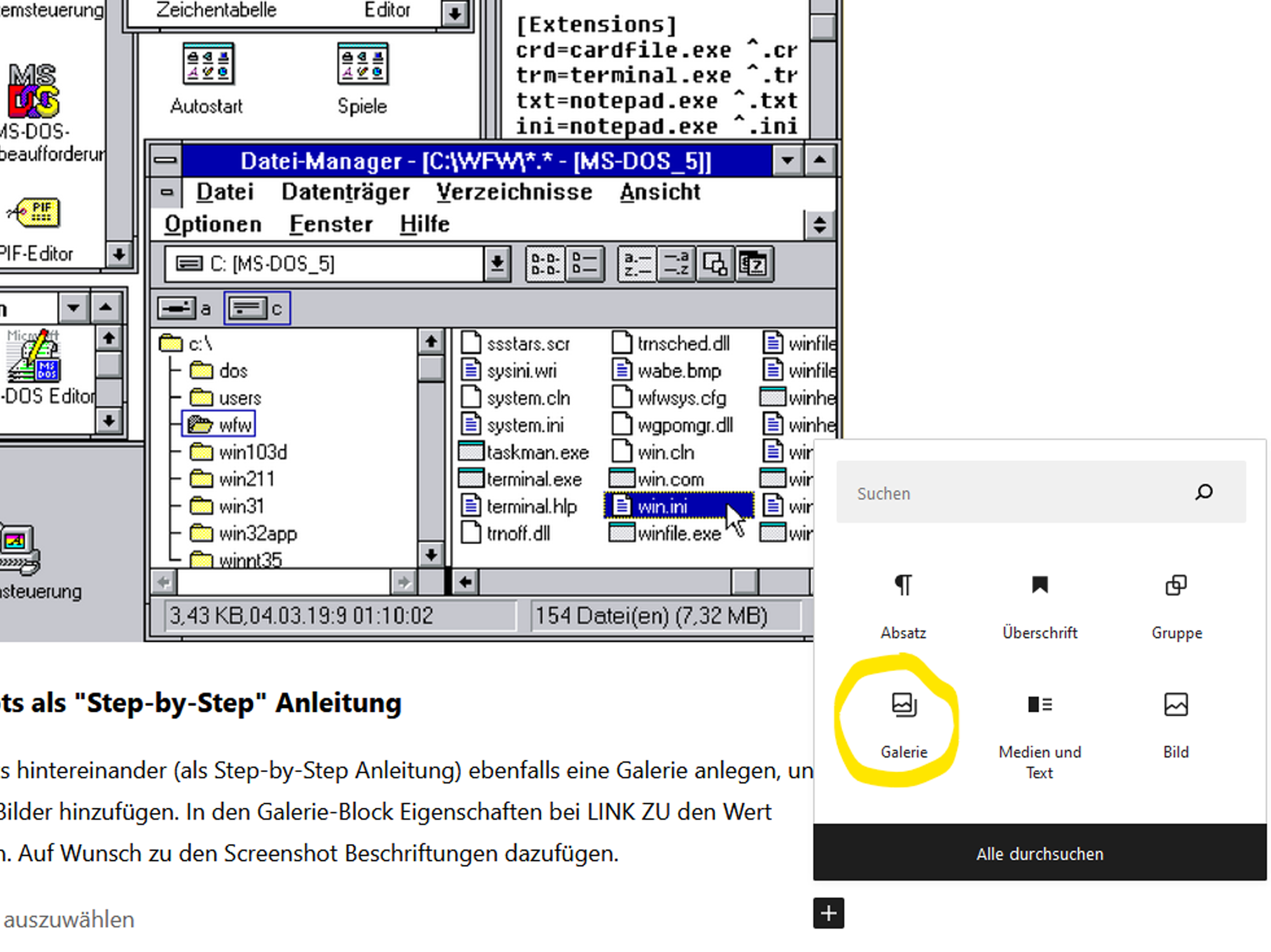Click Alle durchsuchen button
Screen dimensions: 1271x952
tap(1040, 853)
